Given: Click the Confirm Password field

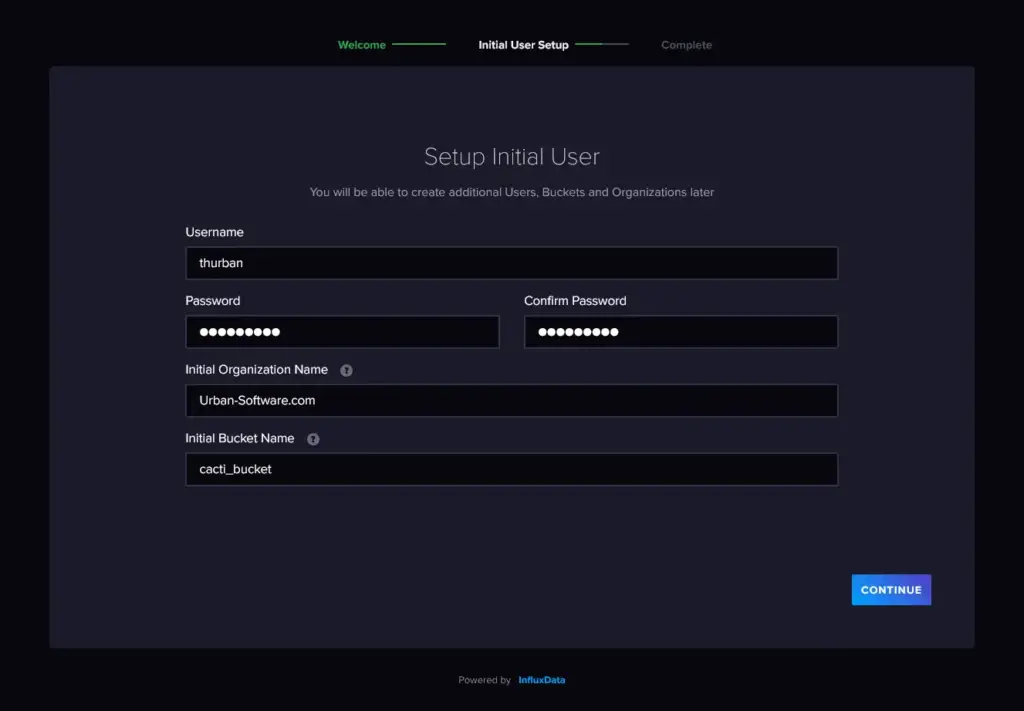Looking at the screenshot, I should point(680,331).
